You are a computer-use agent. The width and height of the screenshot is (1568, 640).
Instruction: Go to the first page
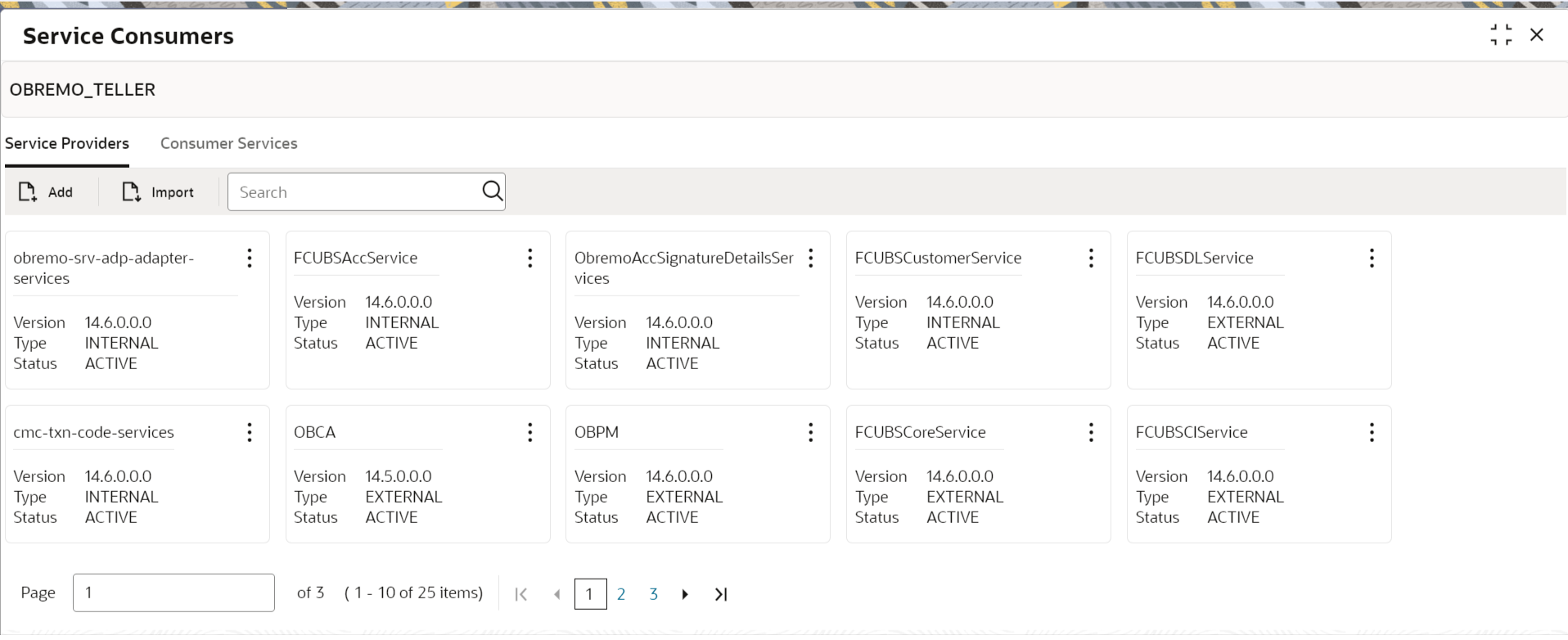pyautogui.click(x=521, y=594)
